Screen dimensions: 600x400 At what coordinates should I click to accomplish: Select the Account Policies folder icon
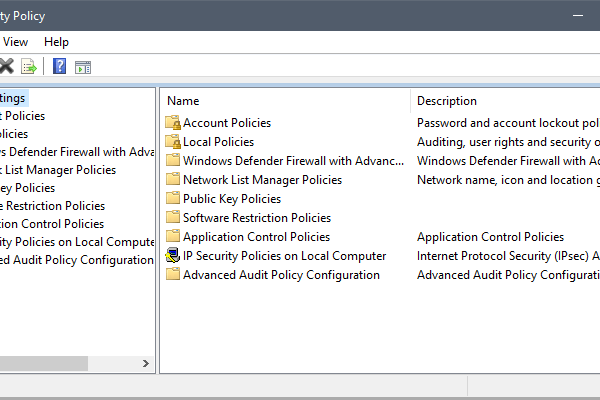point(173,123)
